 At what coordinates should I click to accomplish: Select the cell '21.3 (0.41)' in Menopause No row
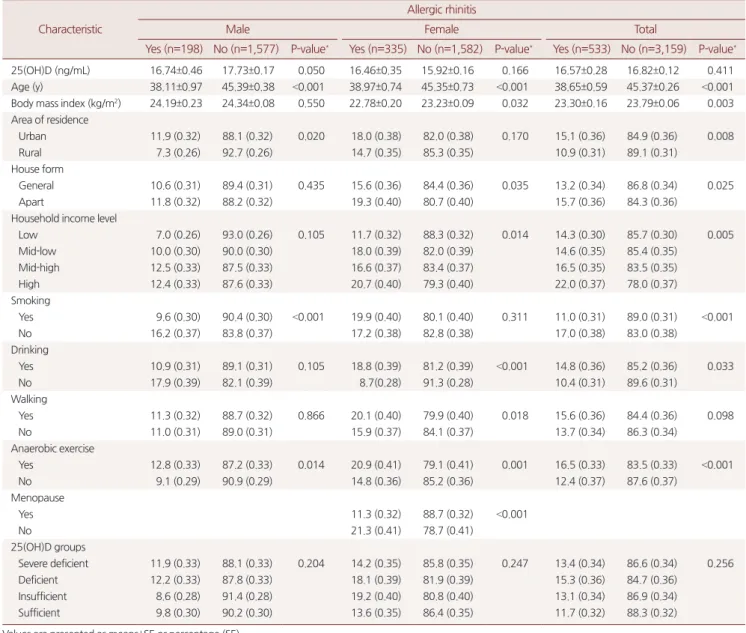(x=376, y=531)
